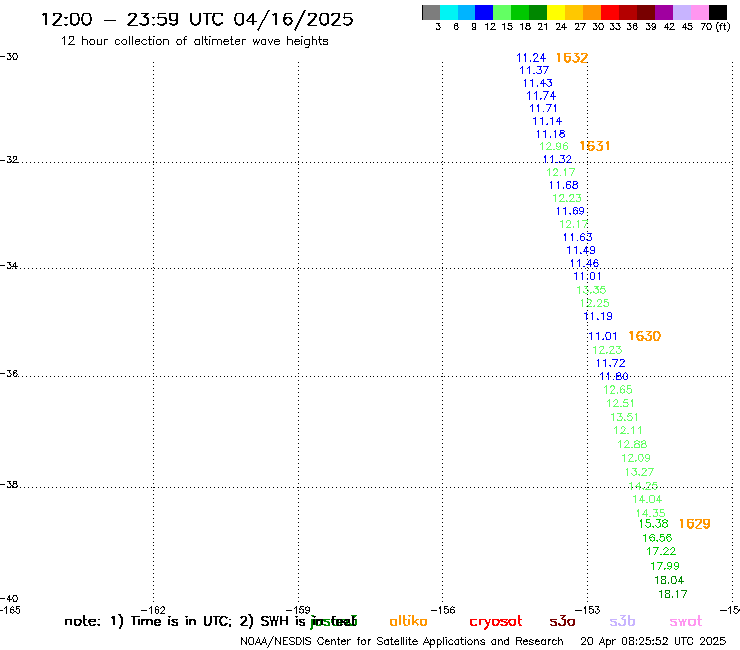Click the generation timestamp 20 Apr 08:25:52
This screenshot has width=740, height=650.
point(653,642)
